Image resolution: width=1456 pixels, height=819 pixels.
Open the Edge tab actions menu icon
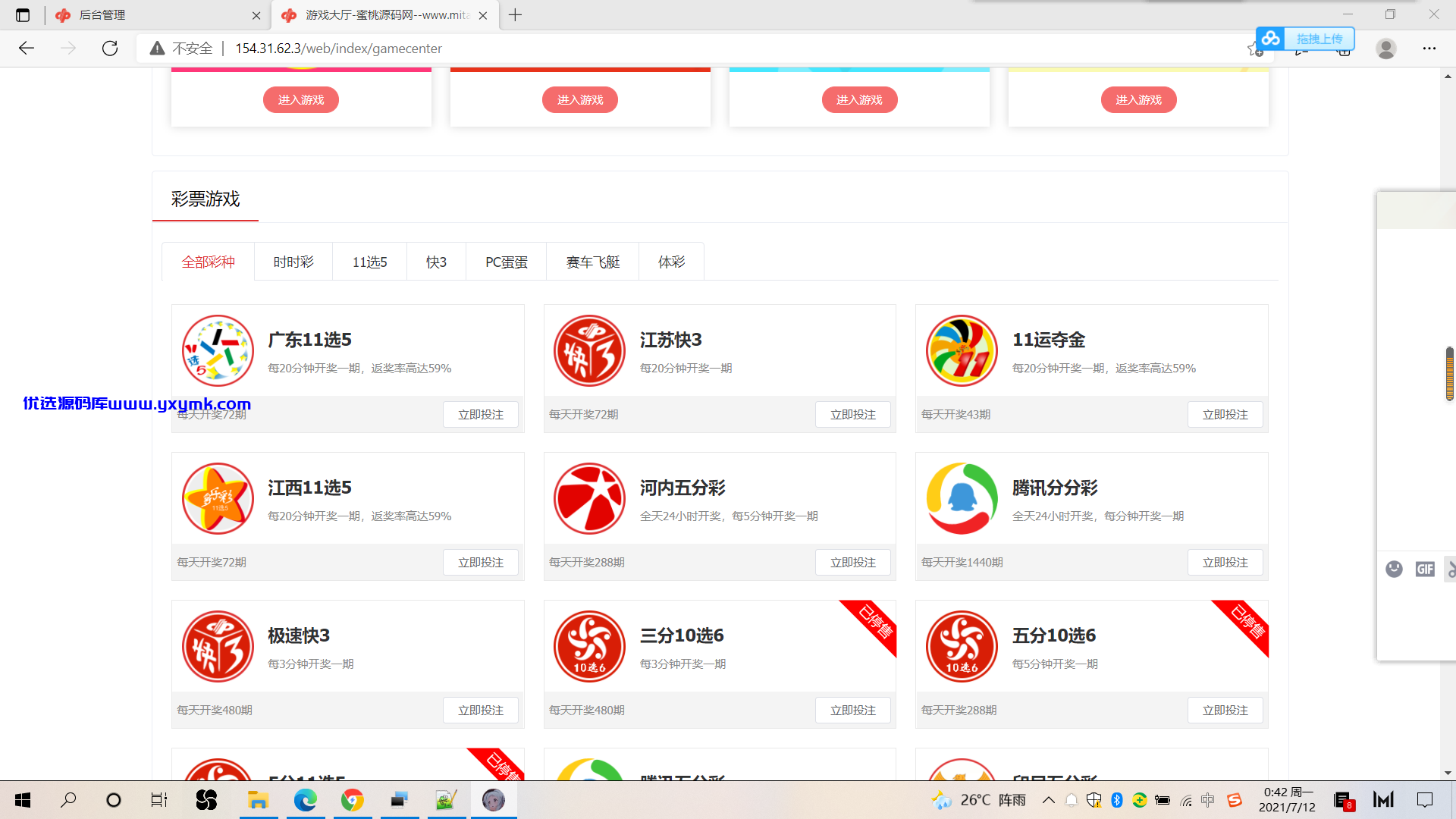[23, 15]
